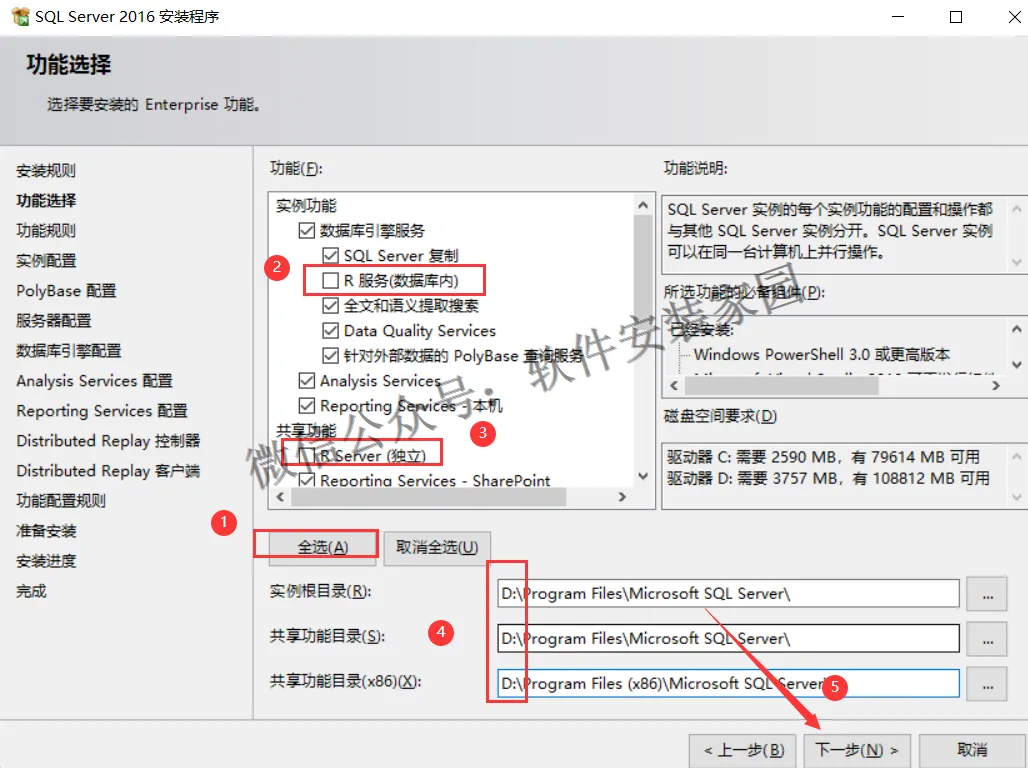Toggle Reporting Services - SharePoint checkbox

coord(306,480)
